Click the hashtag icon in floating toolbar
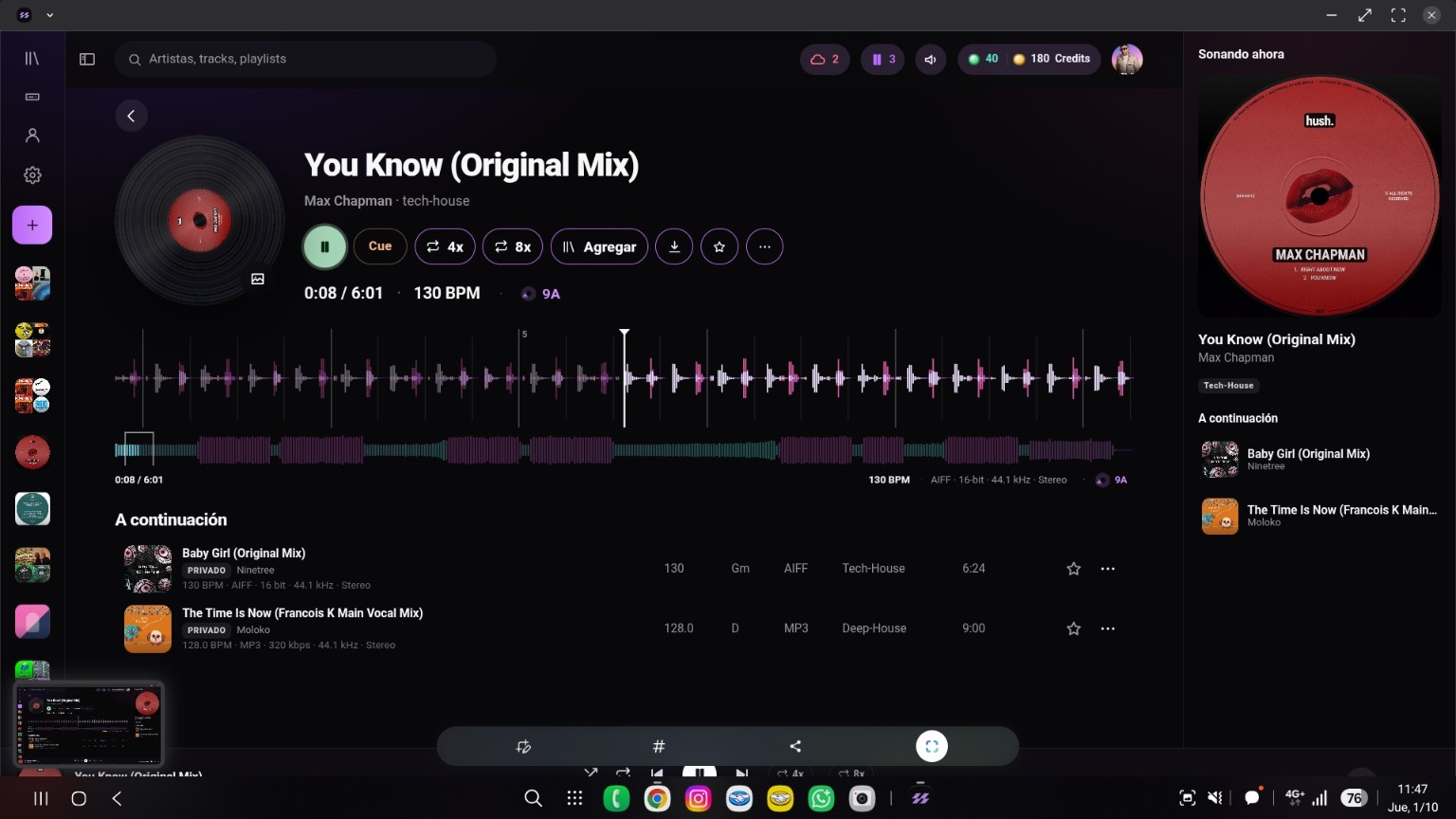 [659, 747]
